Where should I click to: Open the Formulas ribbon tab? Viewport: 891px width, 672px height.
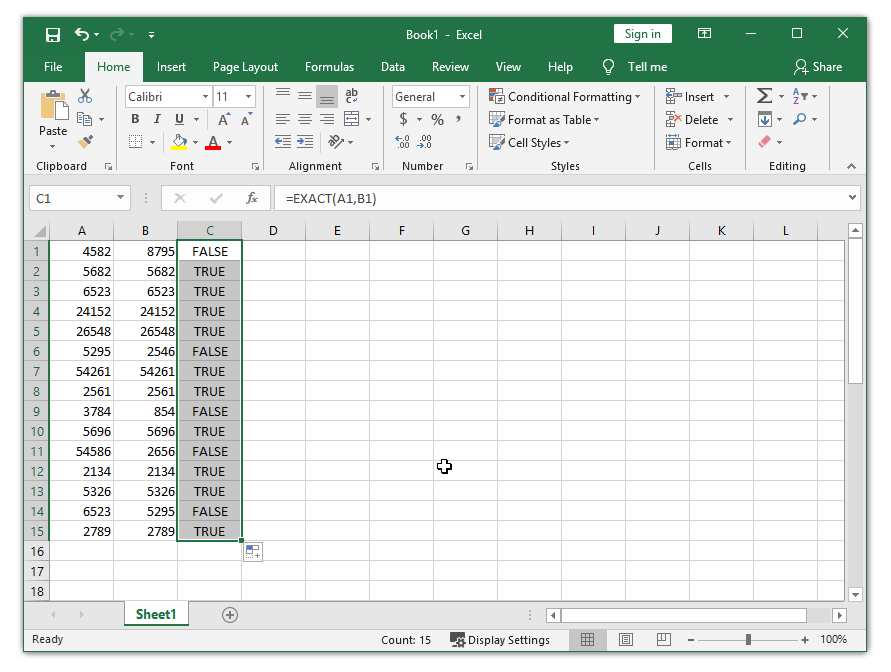[x=329, y=67]
